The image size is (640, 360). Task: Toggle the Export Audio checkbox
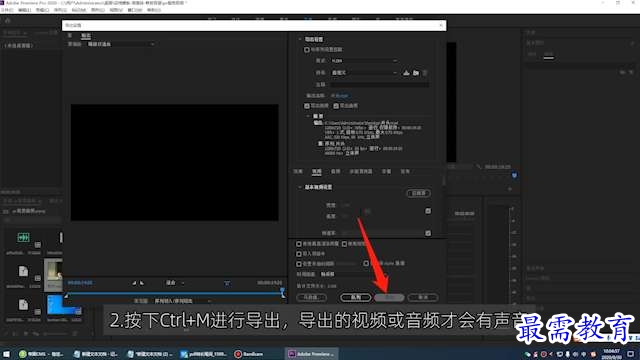pos(336,106)
